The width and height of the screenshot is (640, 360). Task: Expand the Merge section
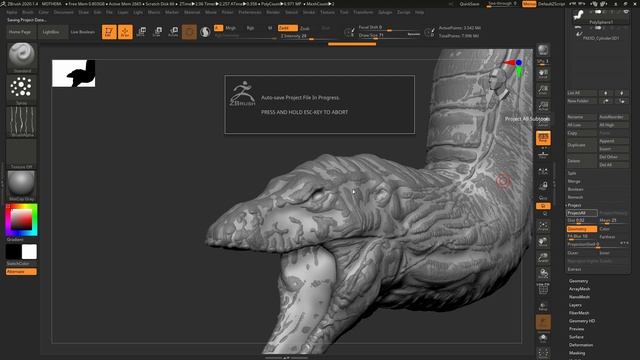[574, 181]
